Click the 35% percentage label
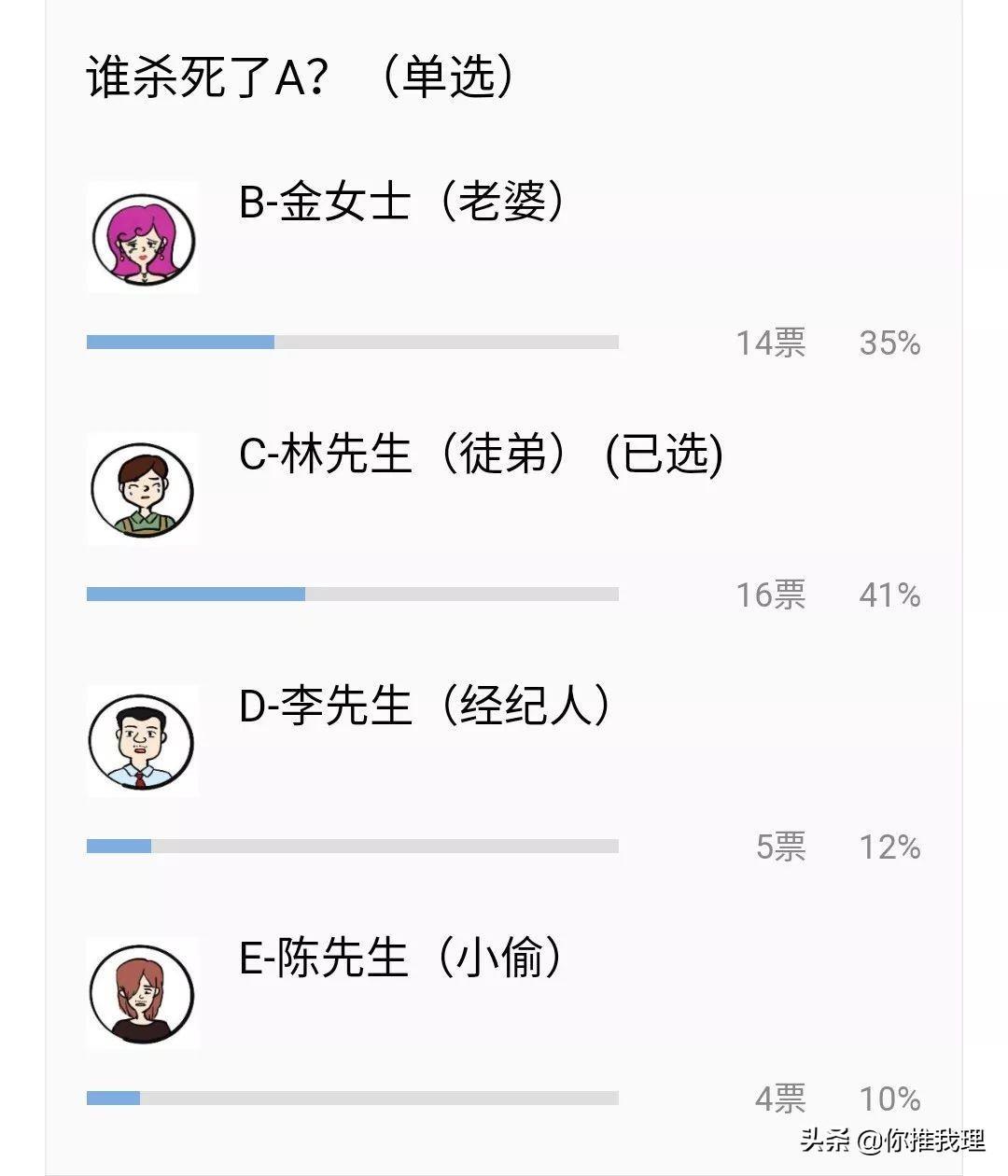This screenshot has width=1008, height=1176. pos(889,343)
